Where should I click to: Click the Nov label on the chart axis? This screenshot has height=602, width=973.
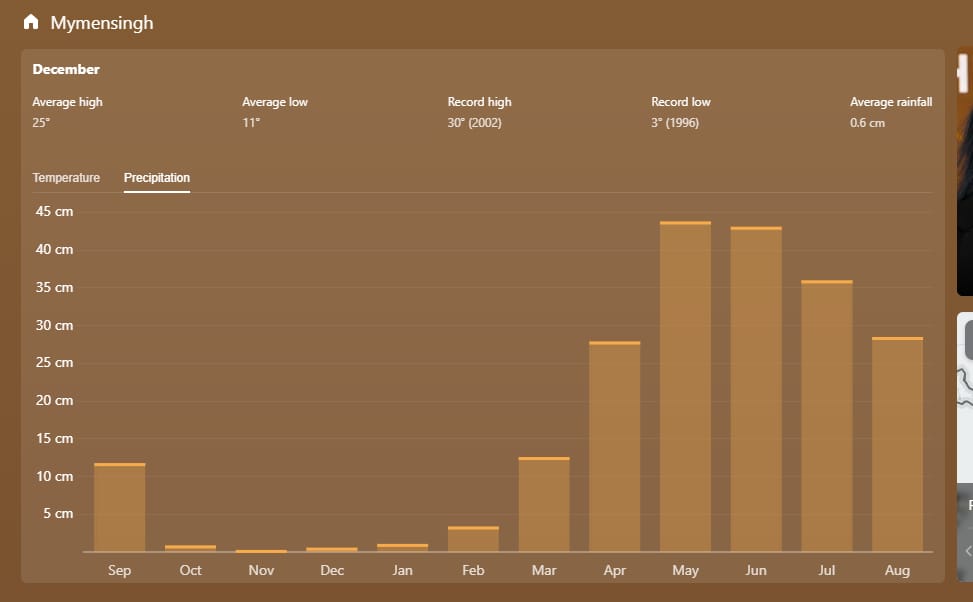[x=261, y=570]
